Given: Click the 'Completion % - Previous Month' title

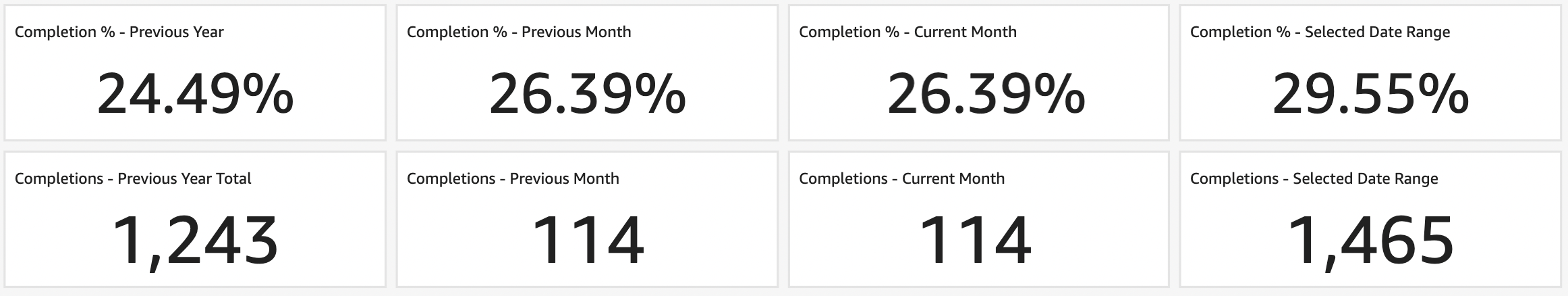Looking at the screenshot, I should pos(519,32).
